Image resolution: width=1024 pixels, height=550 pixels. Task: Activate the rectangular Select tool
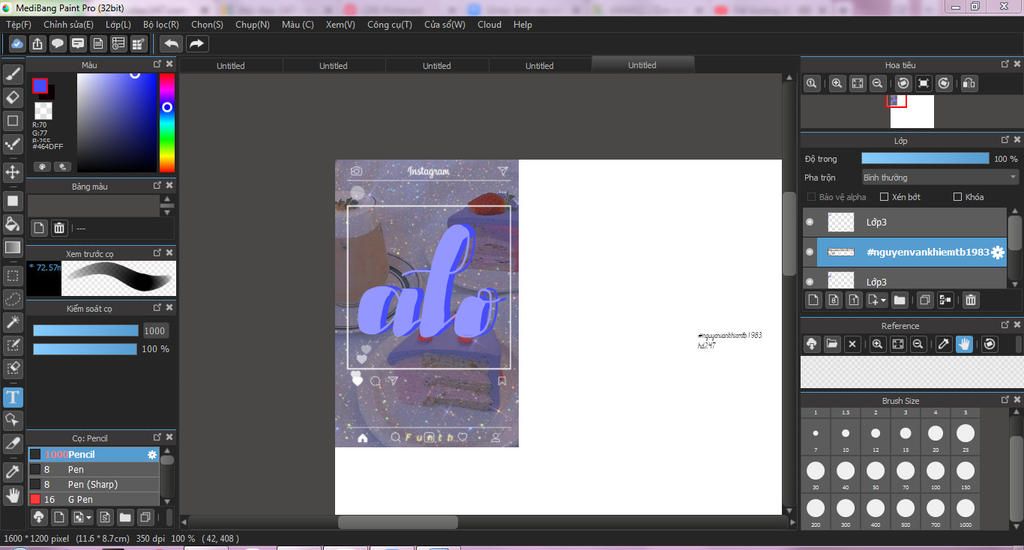(12, 275)
